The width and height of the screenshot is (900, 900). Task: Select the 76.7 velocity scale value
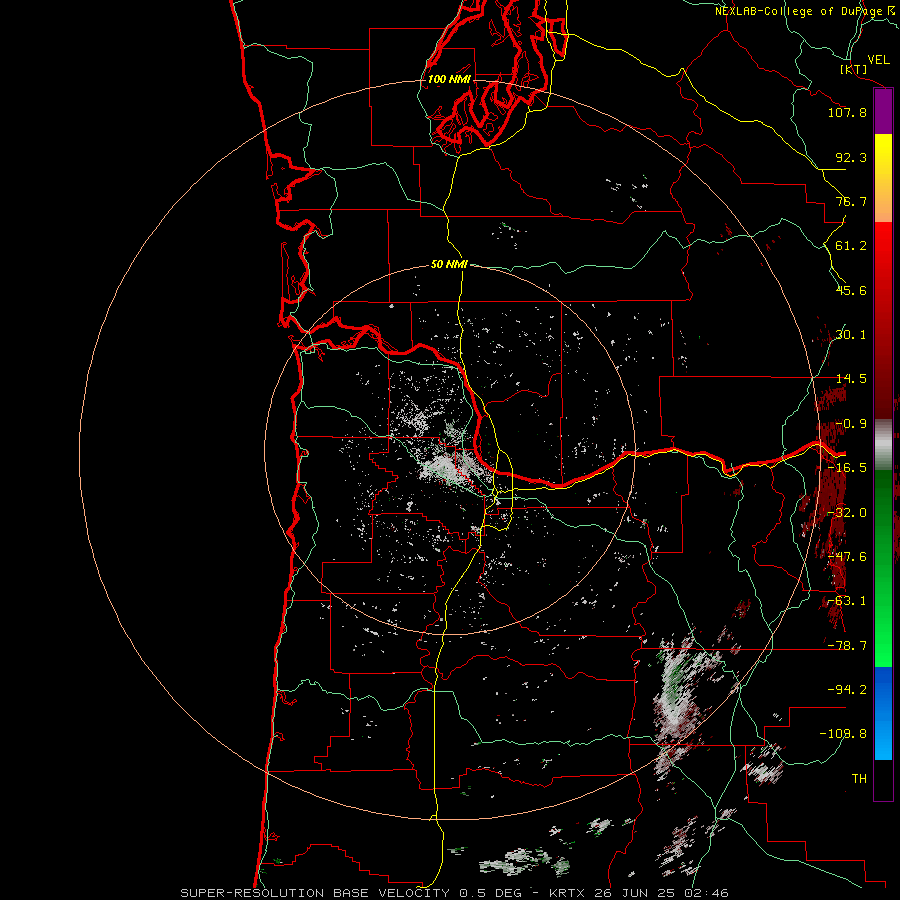pos(851,201)
